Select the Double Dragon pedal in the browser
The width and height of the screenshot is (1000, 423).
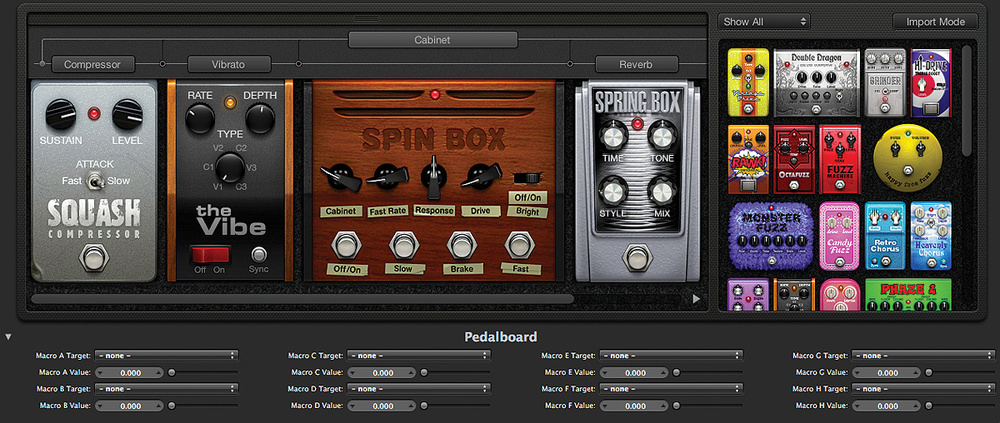tap(817, 84)
